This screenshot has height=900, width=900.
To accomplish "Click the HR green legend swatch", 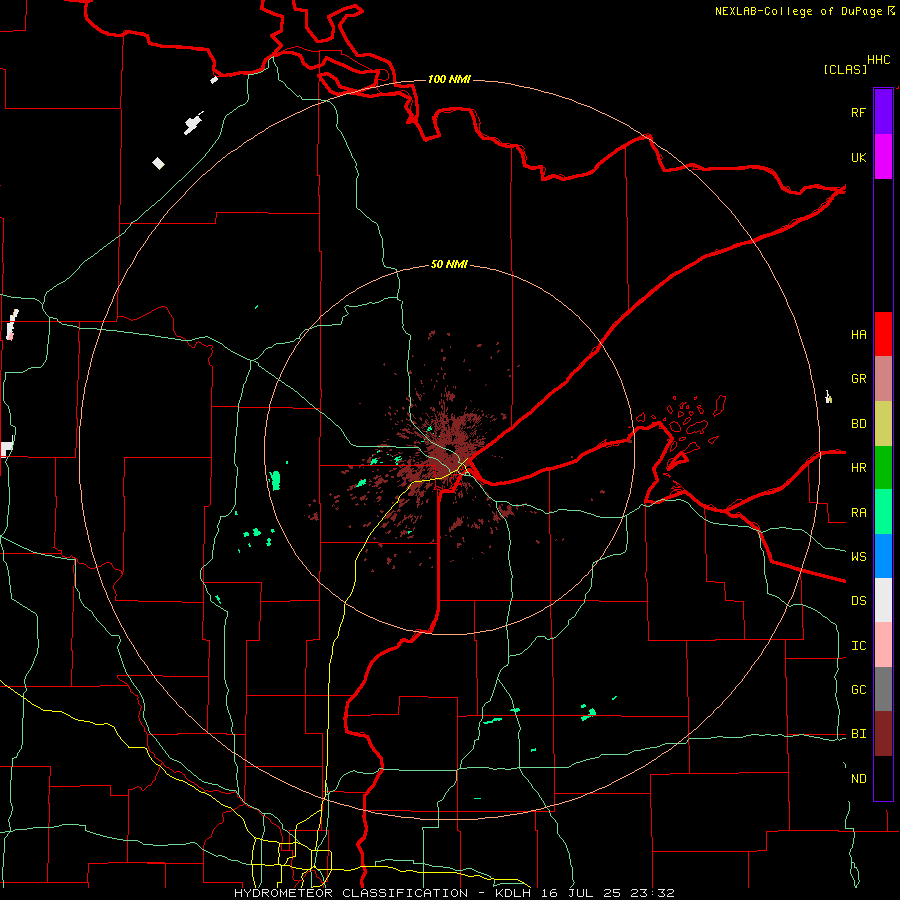I will coord(883,467).
